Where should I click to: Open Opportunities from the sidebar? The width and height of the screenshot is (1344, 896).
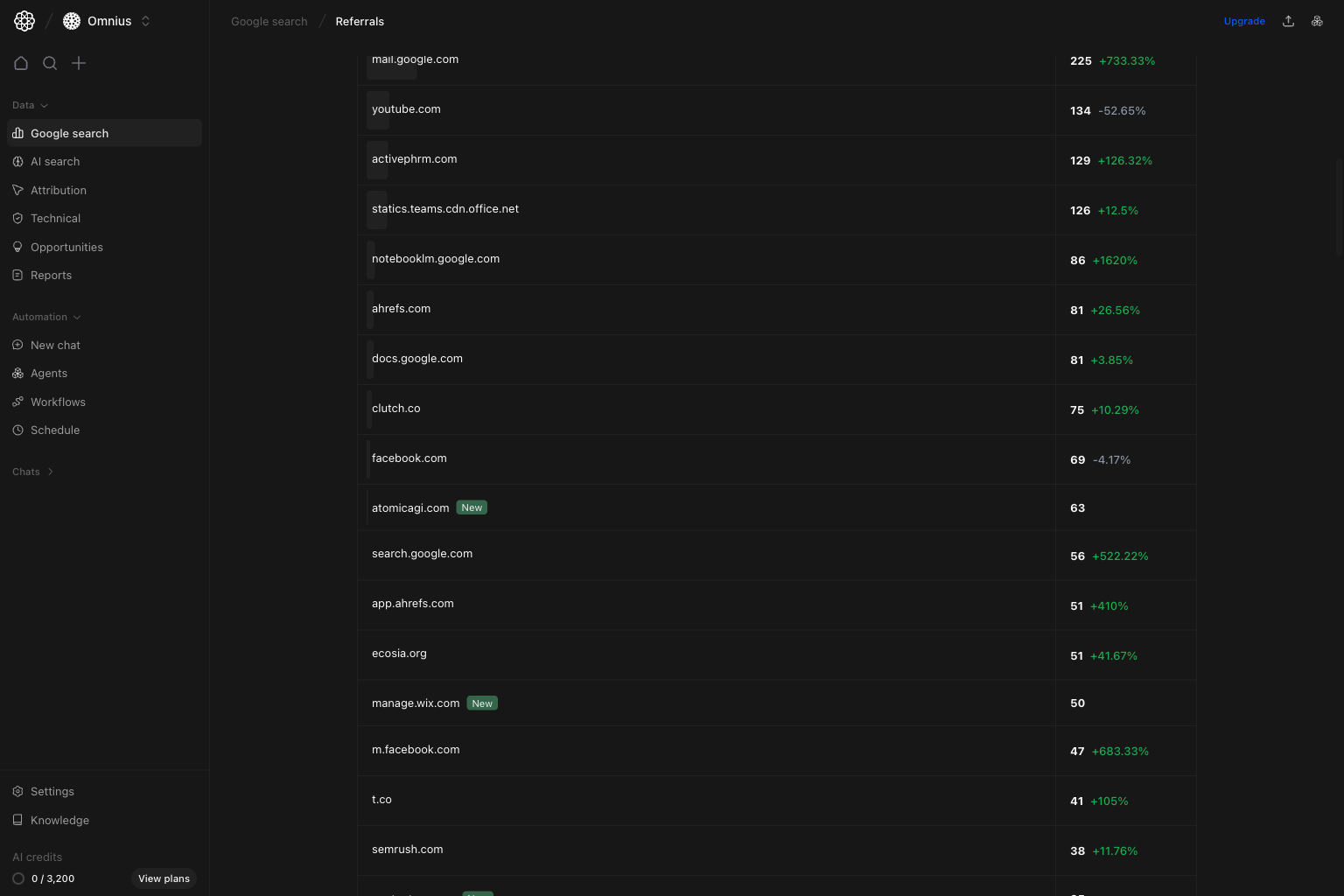pos(66,247)
